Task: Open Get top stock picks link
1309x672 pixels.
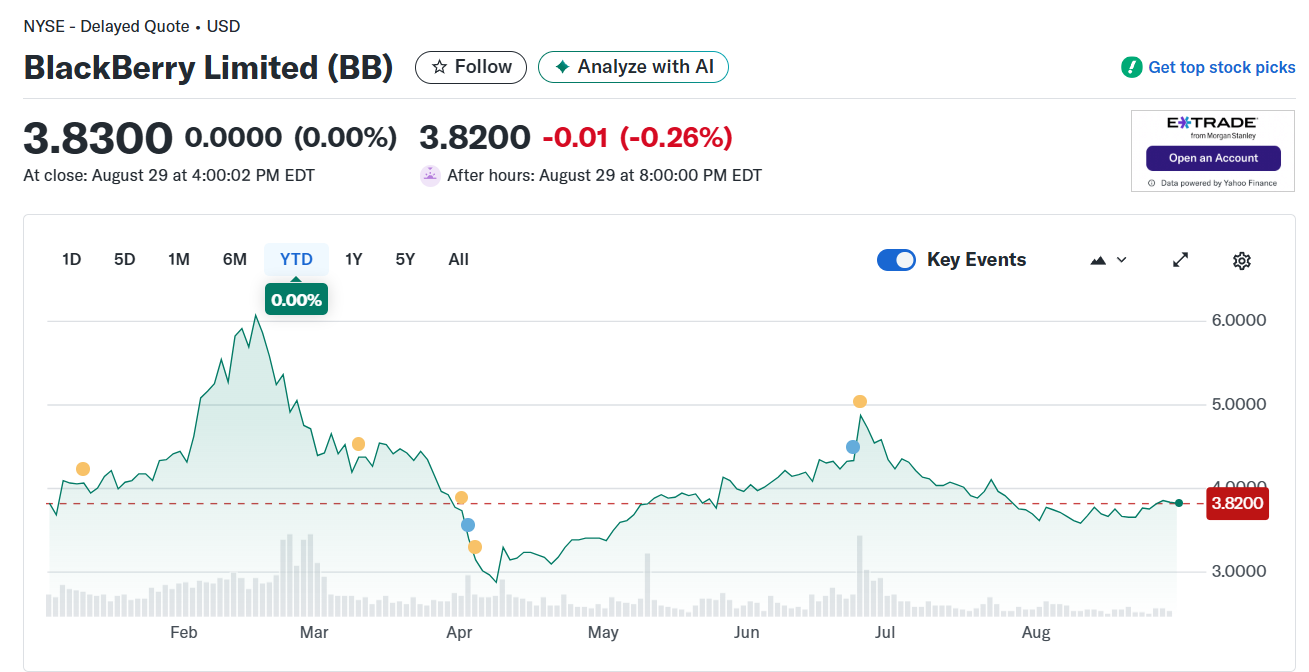Action: click(1221, 67)
